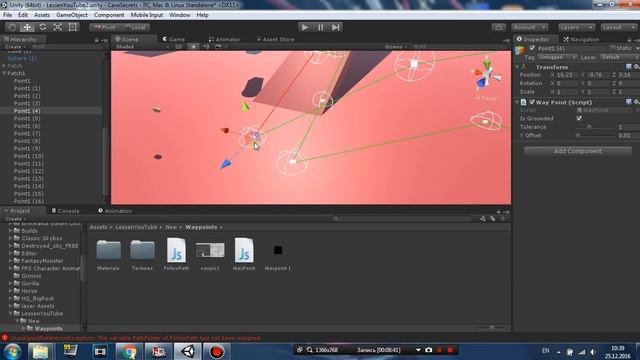This screenshot has width=640, height=360.
Task: Select the waypic1 image asset
Action: pos(210,255)
